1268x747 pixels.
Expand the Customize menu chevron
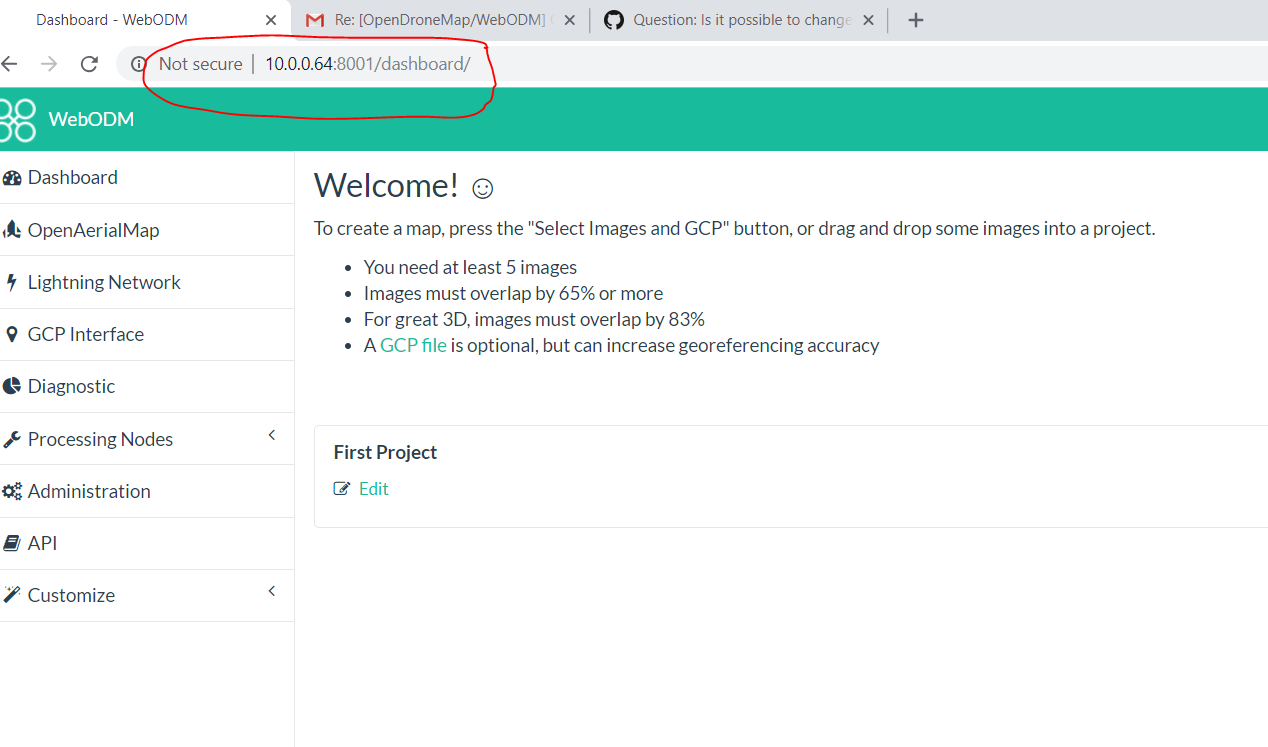point(271,591)
